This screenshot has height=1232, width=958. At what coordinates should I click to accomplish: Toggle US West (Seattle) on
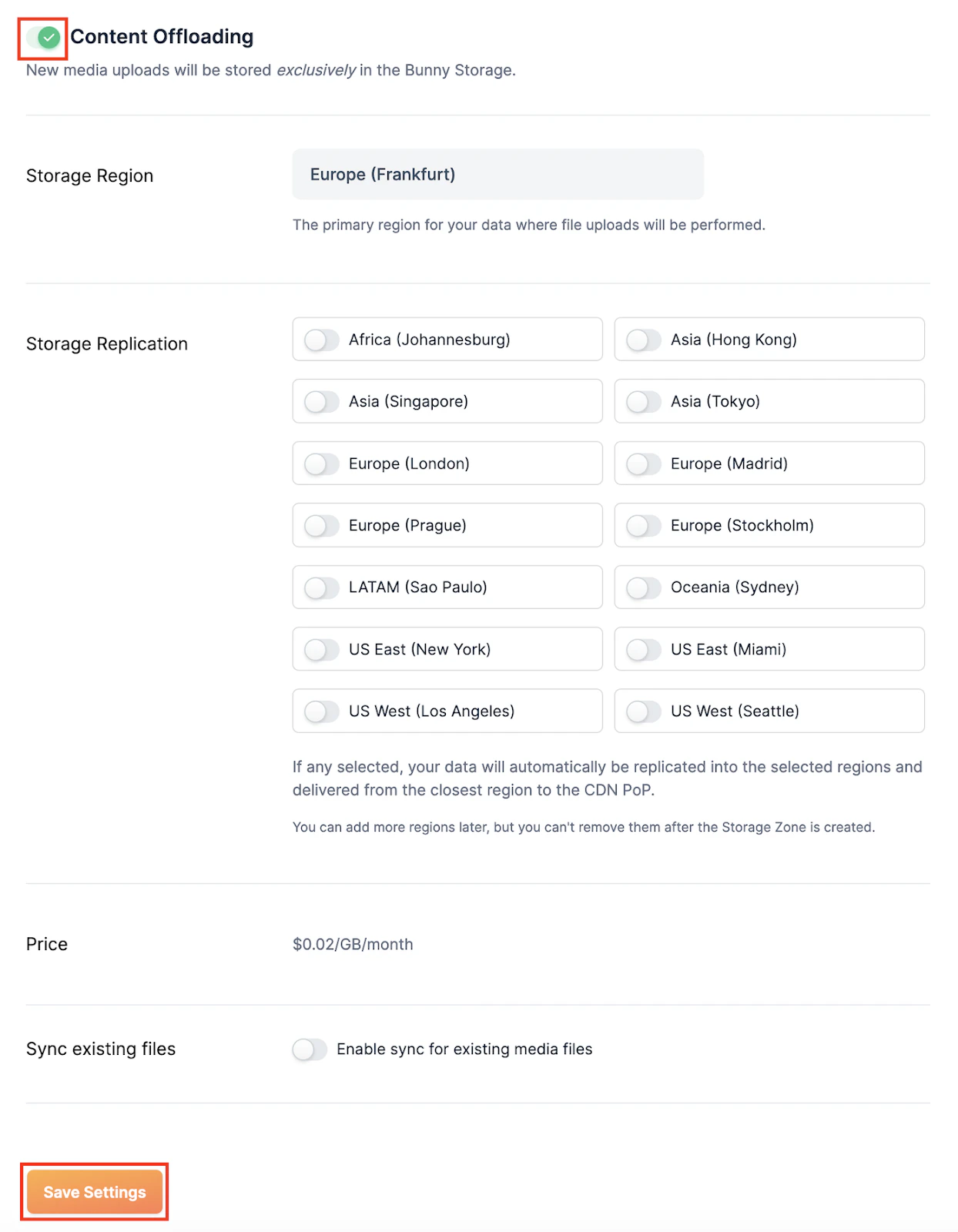coord(644,711)
